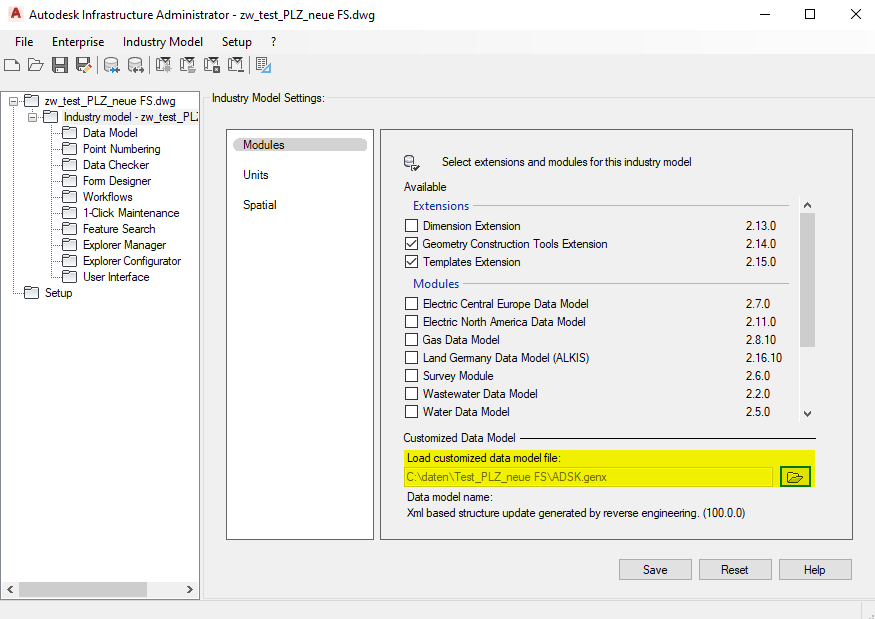Screen dimensions: 875x619
Task: Select Explorer Manager in the tree
Action: pos(124,245)
